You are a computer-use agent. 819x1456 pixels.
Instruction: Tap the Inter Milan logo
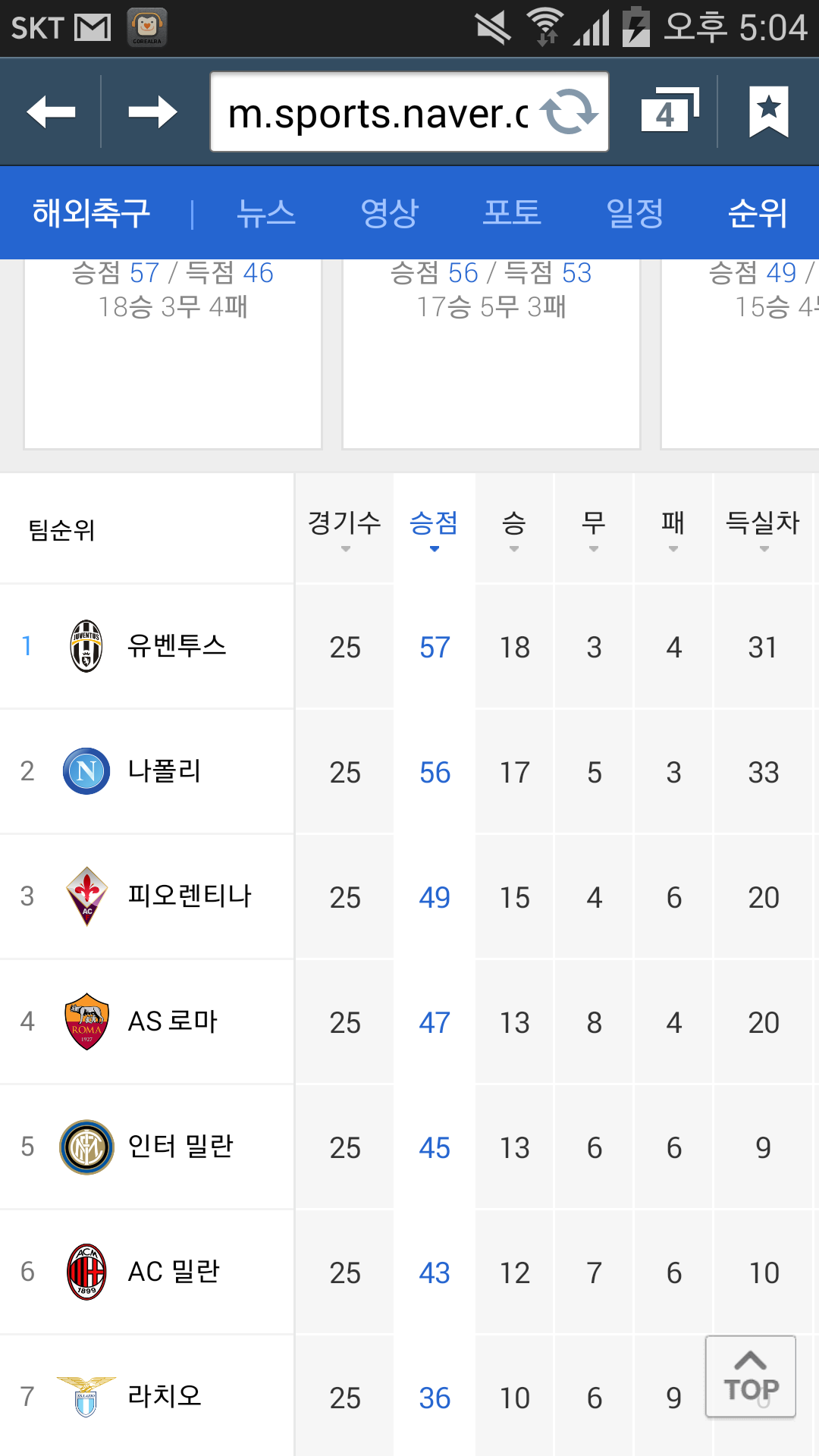86,1147
